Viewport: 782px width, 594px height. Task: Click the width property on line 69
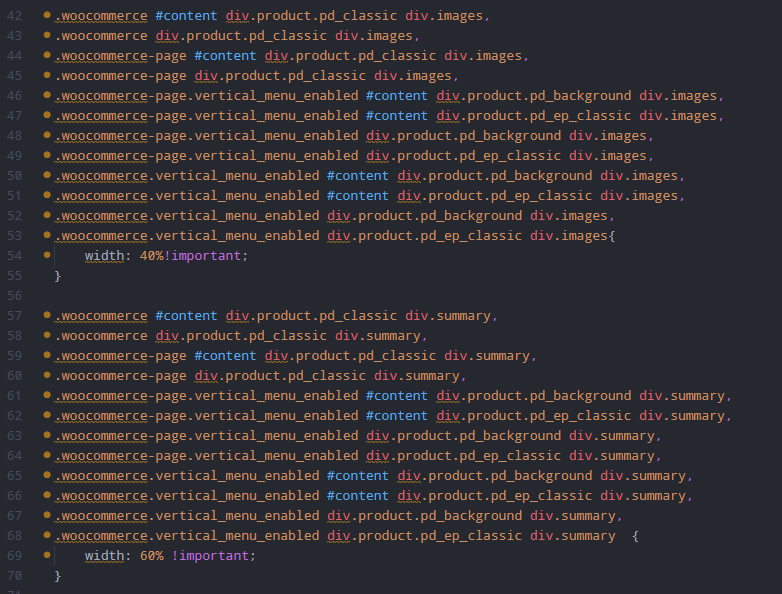[x=104, y=556]
